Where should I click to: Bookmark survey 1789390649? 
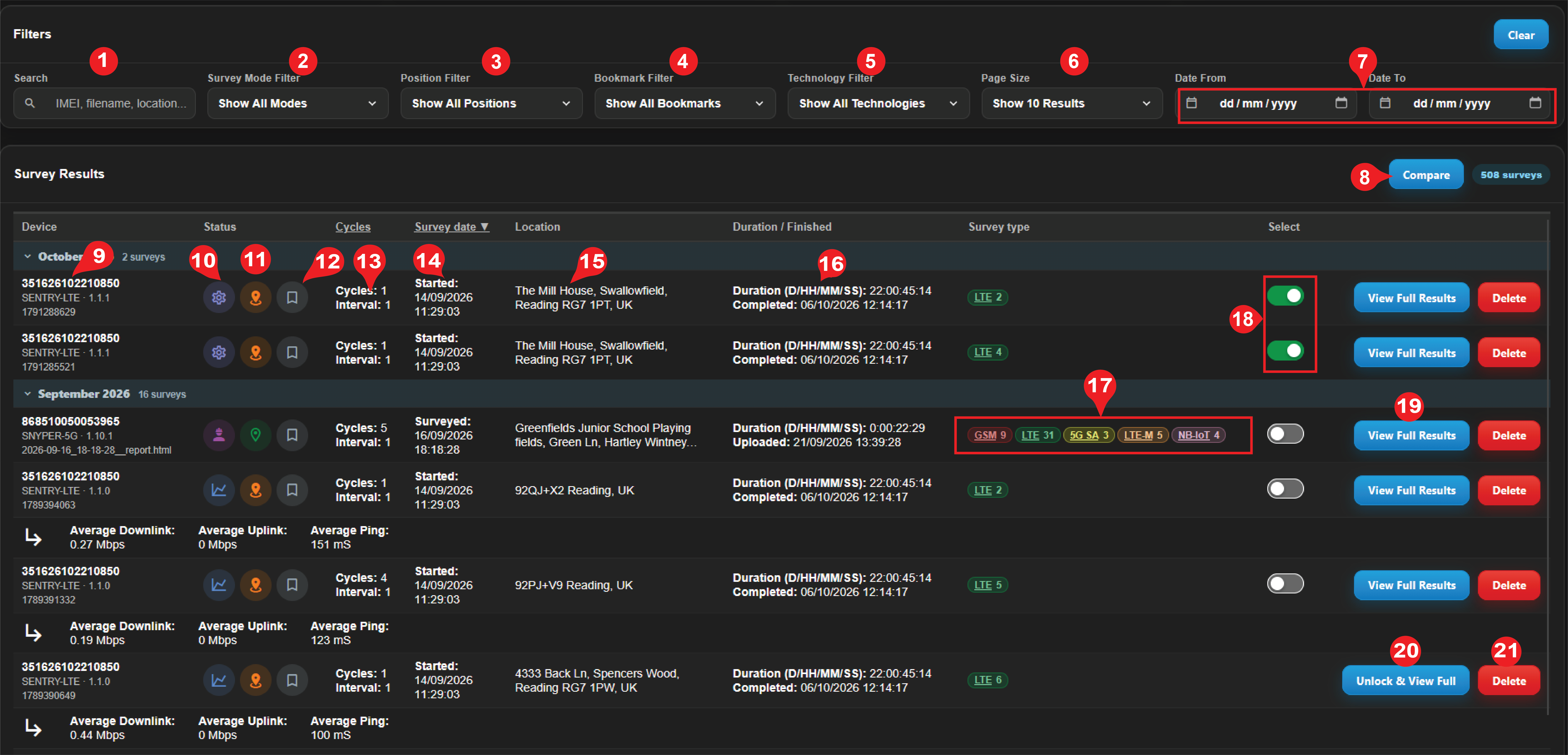[x=292, y=680]
